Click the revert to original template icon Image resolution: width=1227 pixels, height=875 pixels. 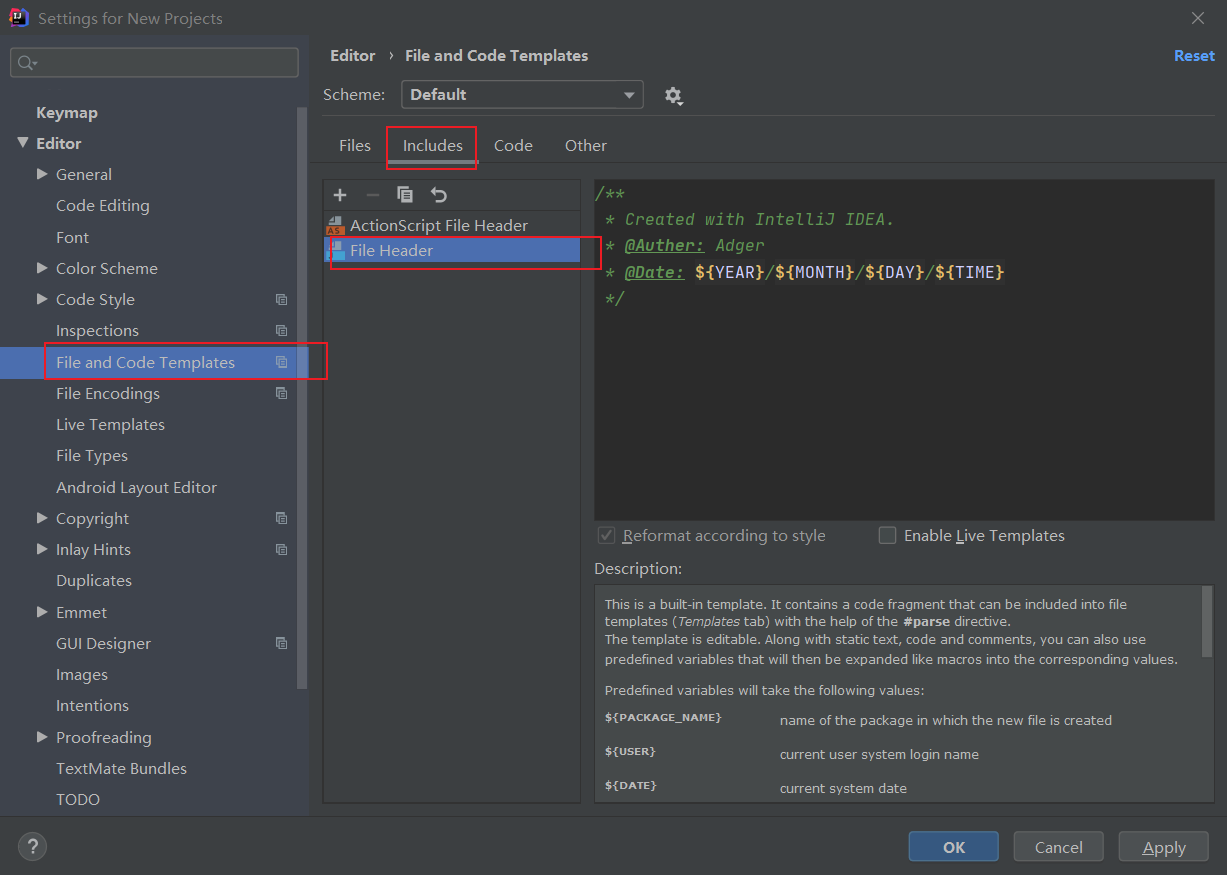click(x=438, y=195)
